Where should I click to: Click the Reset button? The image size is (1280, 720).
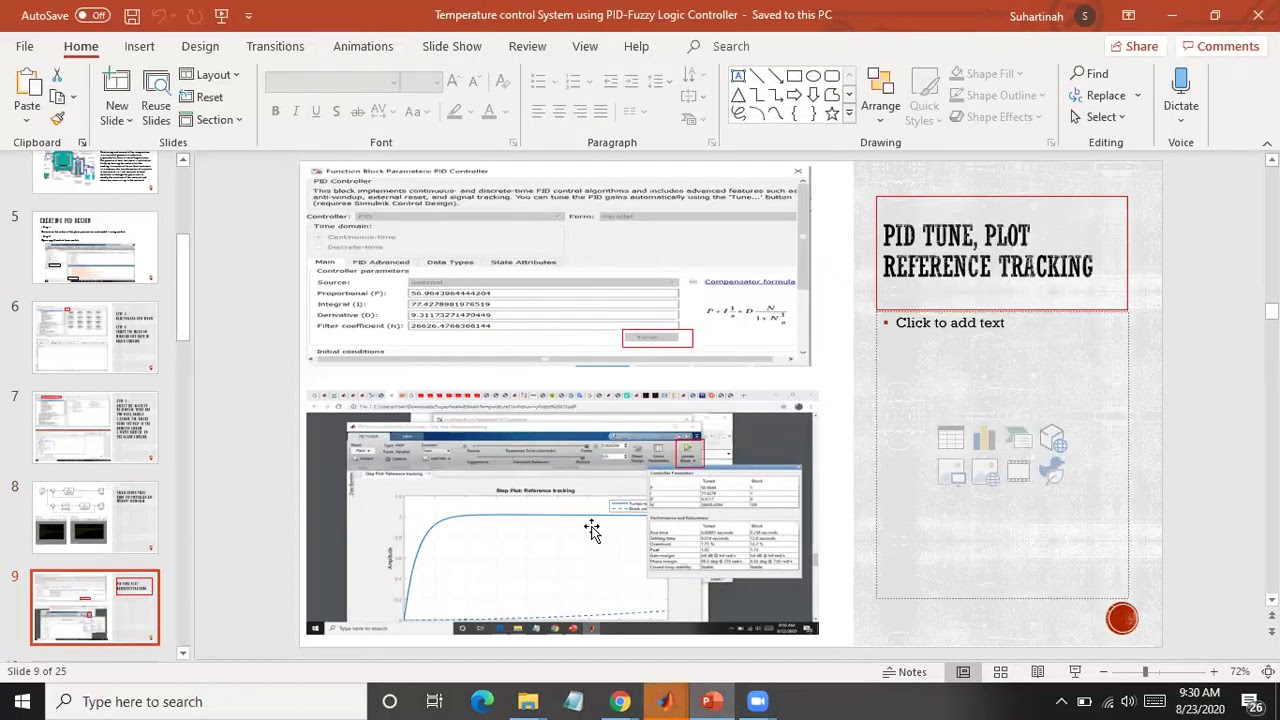[201, 97]
